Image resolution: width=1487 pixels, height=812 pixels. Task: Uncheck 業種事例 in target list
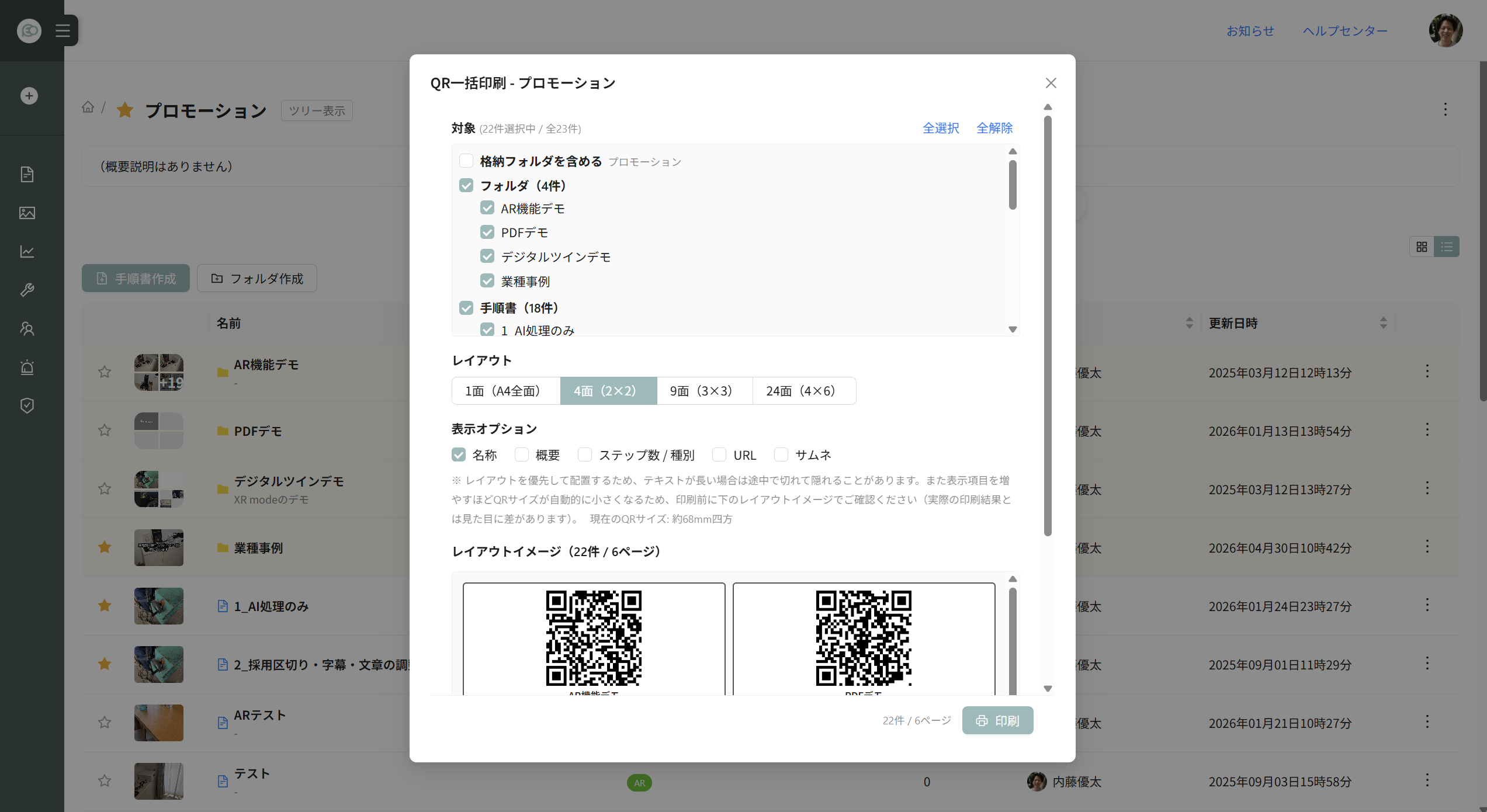pyautogui.click(x=487, y=281)
